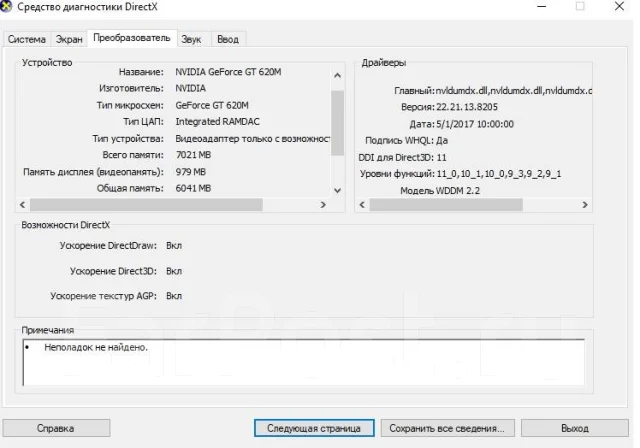Screen dimensions: 640x448
Task: Select Ускорение текстур AGP Вкл value
Action: [174, 296]
